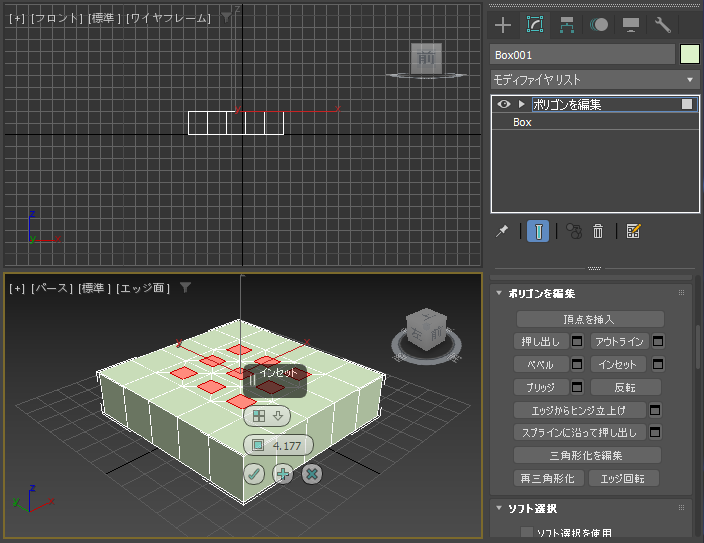Click filter funnel icon in front viewport

(226, 18)
